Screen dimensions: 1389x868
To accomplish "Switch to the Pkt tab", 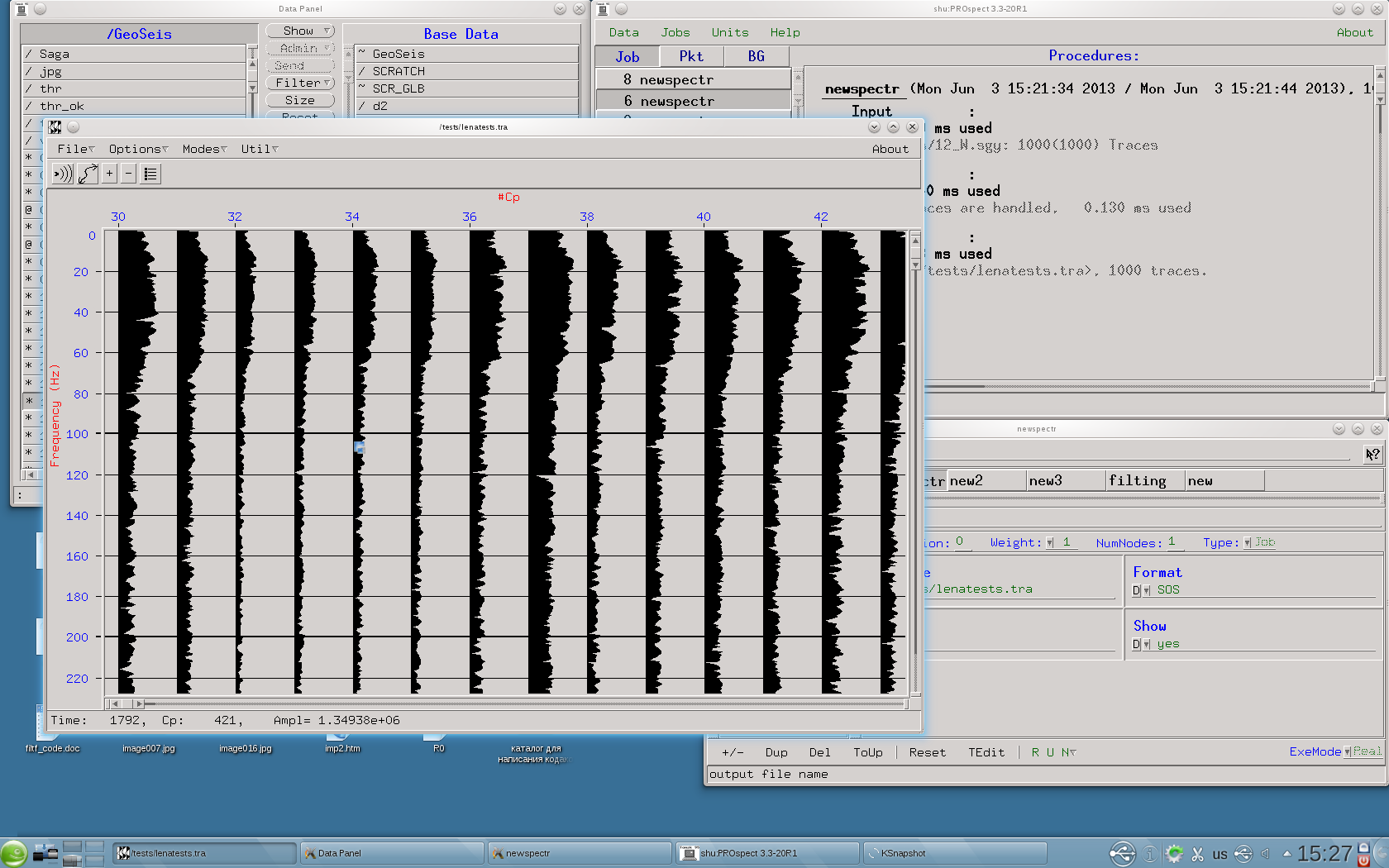I will point(691,56).
